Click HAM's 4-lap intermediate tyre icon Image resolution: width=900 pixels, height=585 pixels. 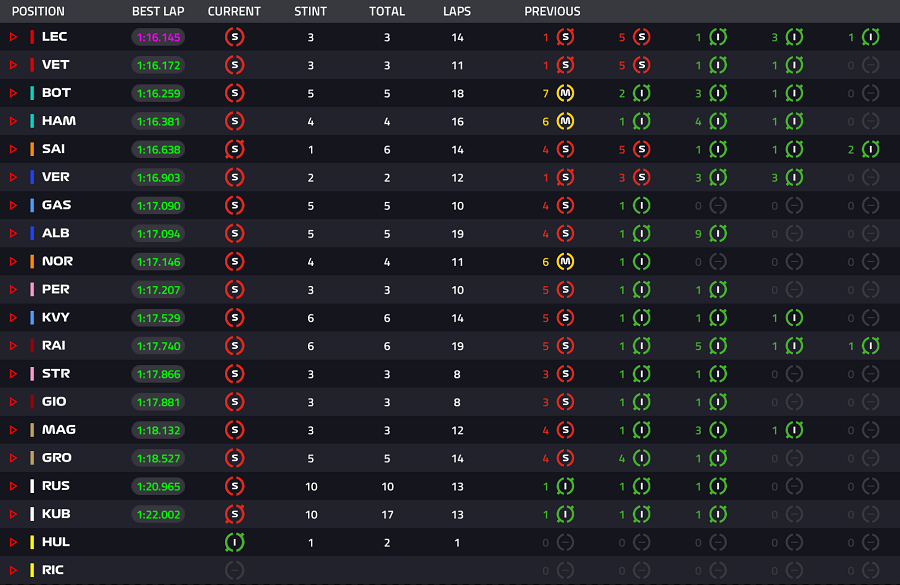[x=718, y=121]
